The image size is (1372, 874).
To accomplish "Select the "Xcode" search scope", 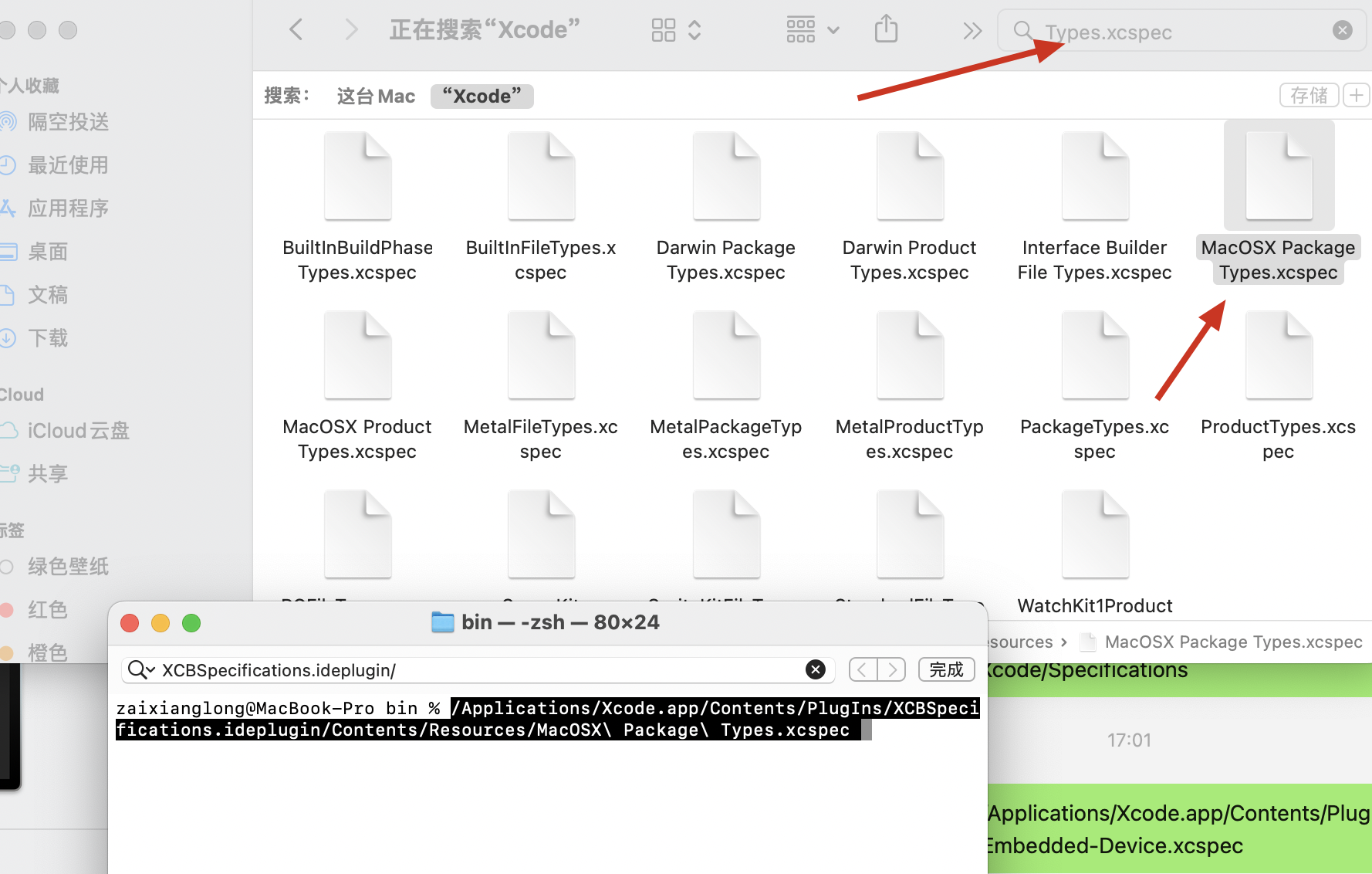I will click(482, 96).
